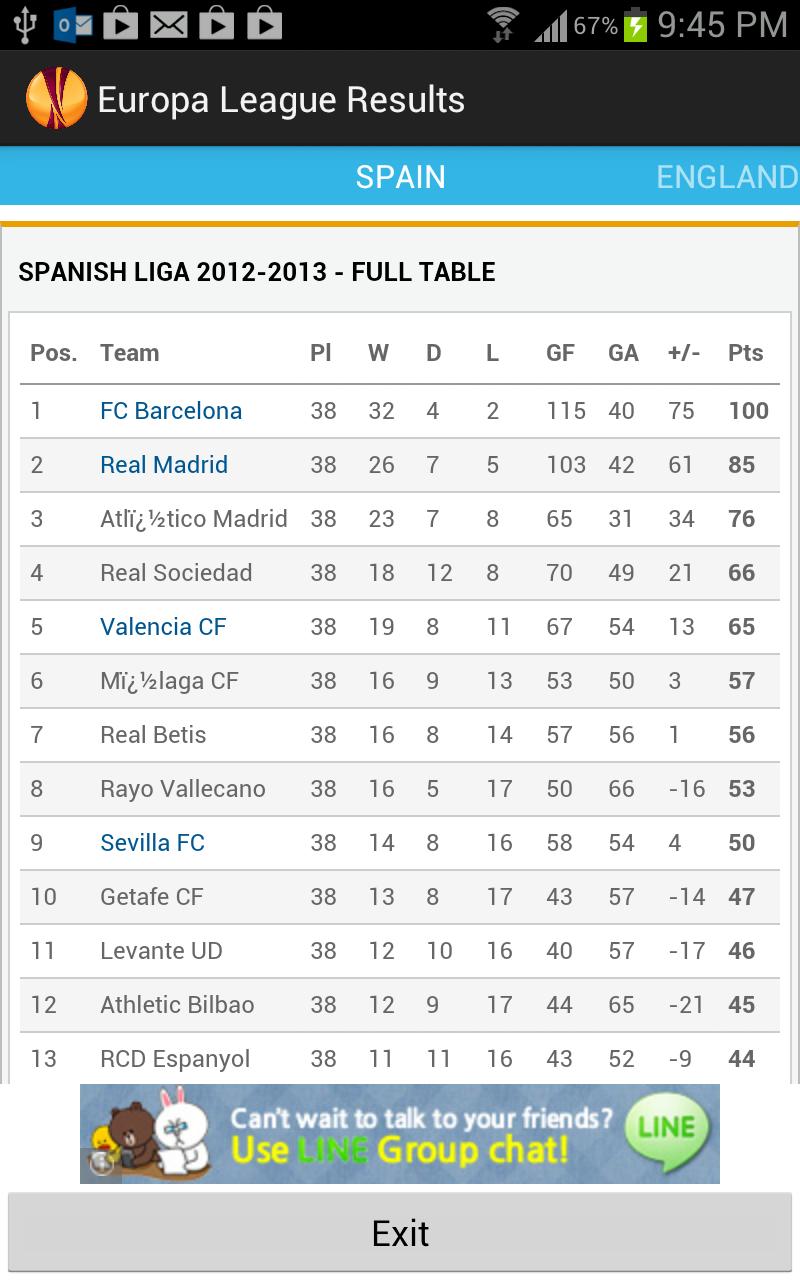Select the SPAIN tab
This screenshot has width=800, height=1280.
pos(400,176)
